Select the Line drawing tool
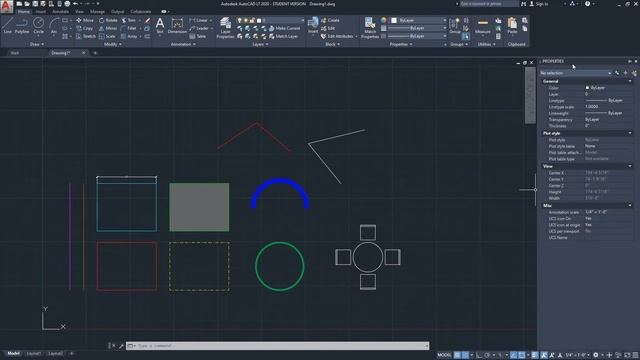The height and width of the screenshot is (360, 640). [7, 26]
